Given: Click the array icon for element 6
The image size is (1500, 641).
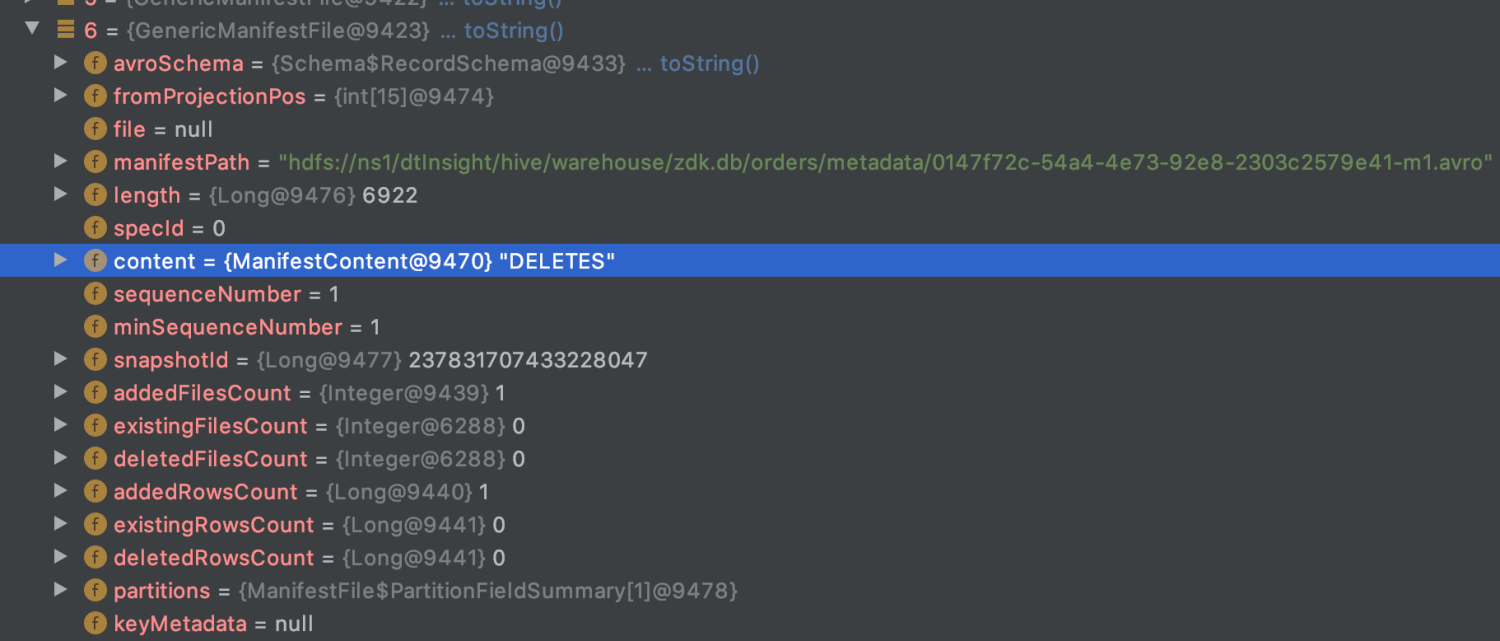Looking at the screenshot, I should (x=66, y=30).
